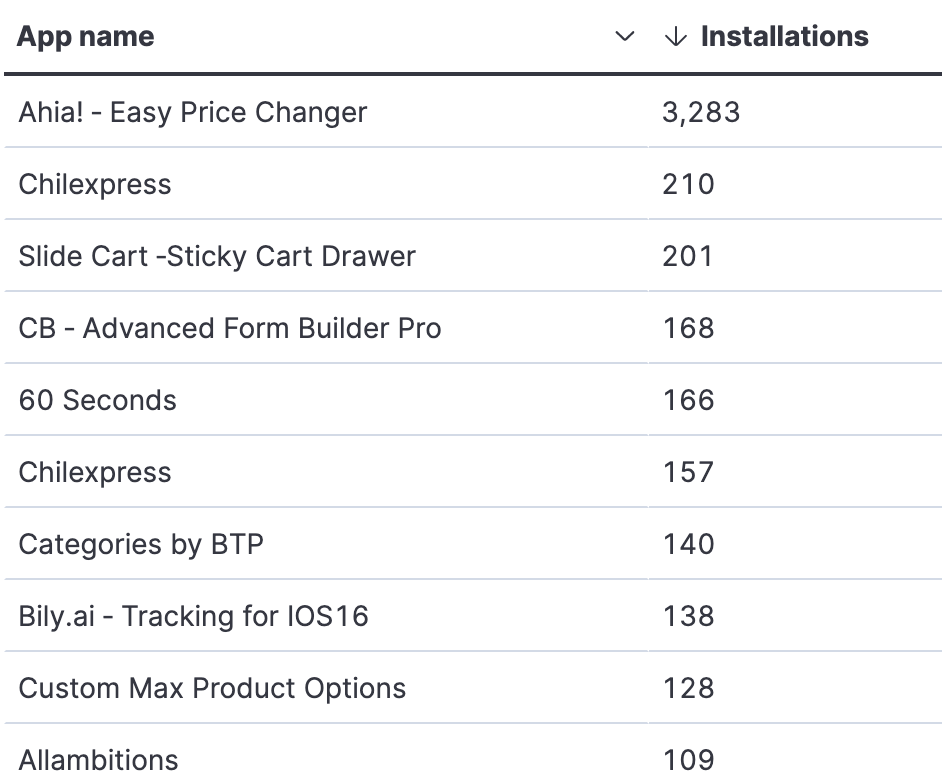Click the 201 installations cell
This screenshot has width=942, height=784.
coord(688,256)
